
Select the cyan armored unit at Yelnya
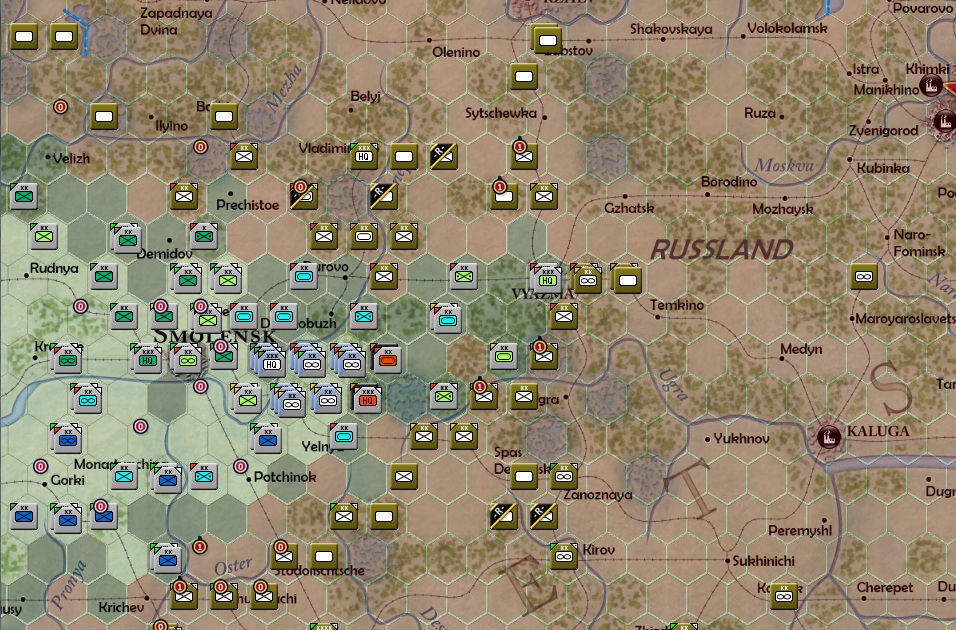(x=343, y=437)
